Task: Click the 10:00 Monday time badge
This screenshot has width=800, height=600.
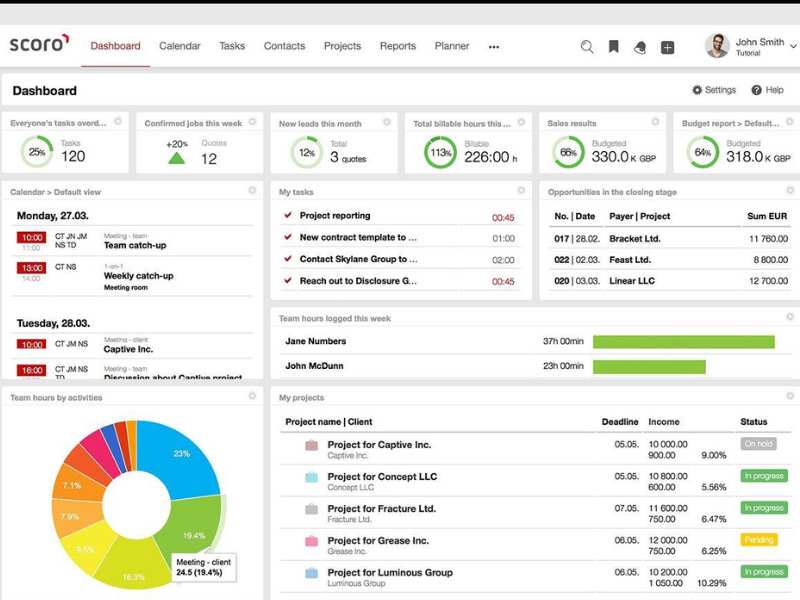Action: (x=32, y=237)
